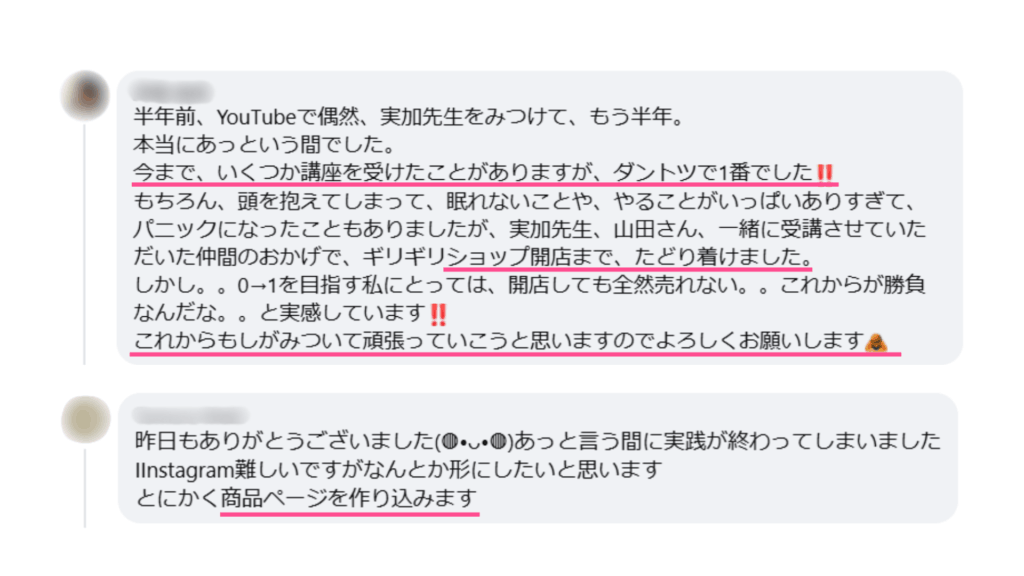1024x576 pixels.
Task: Click the vertical thread line below second avatar
Action: point(85,488)
